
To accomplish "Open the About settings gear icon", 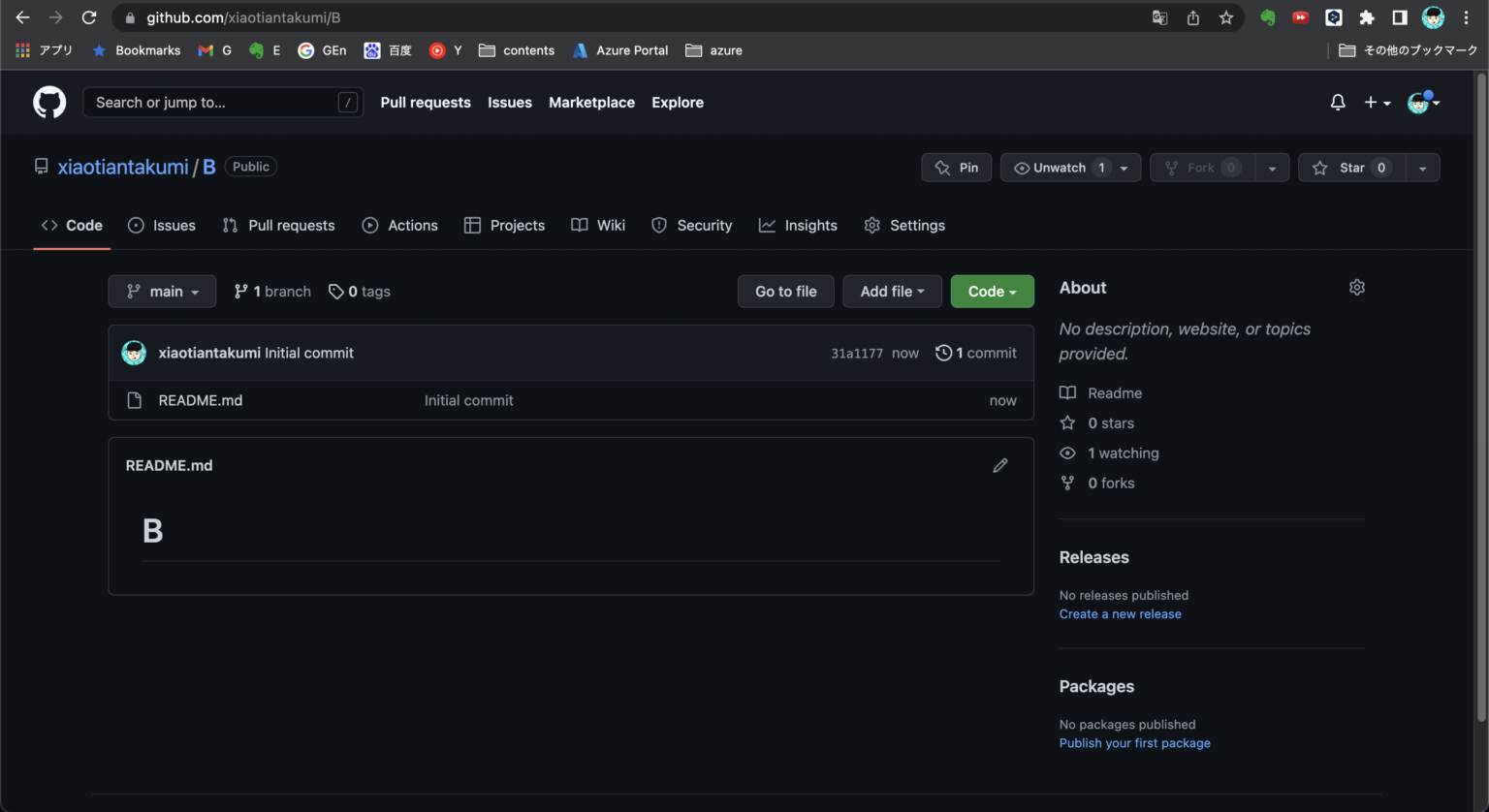I will click(x=1356, y=287).
